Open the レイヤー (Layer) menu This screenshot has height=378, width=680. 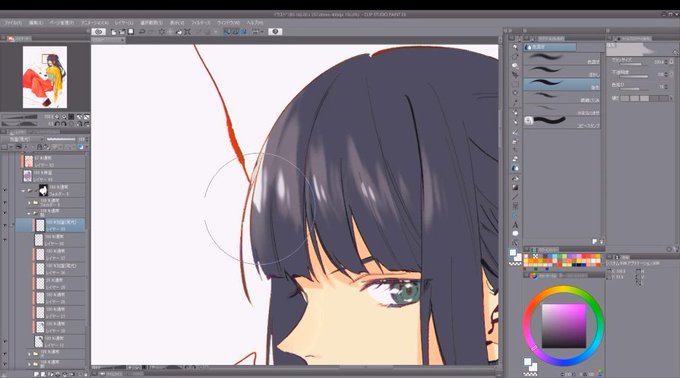pyautogui.click(x=124, y=23)
